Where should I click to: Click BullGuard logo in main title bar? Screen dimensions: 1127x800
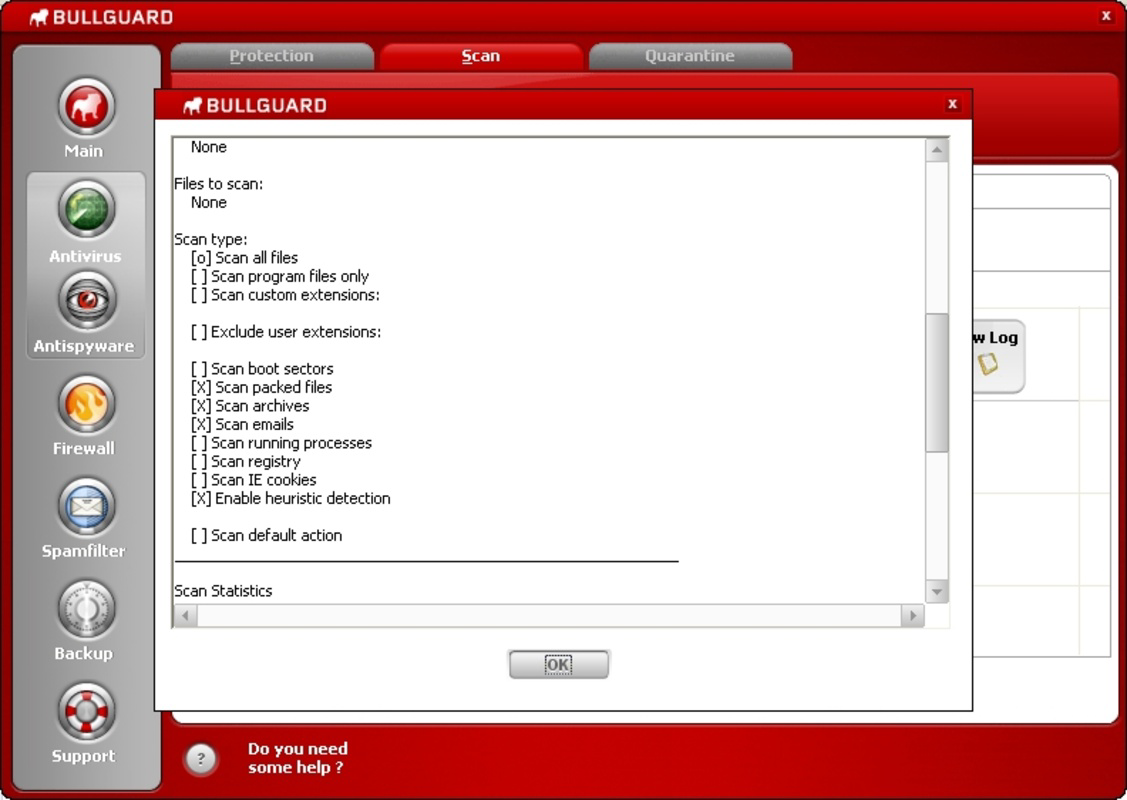coord(101,17)
